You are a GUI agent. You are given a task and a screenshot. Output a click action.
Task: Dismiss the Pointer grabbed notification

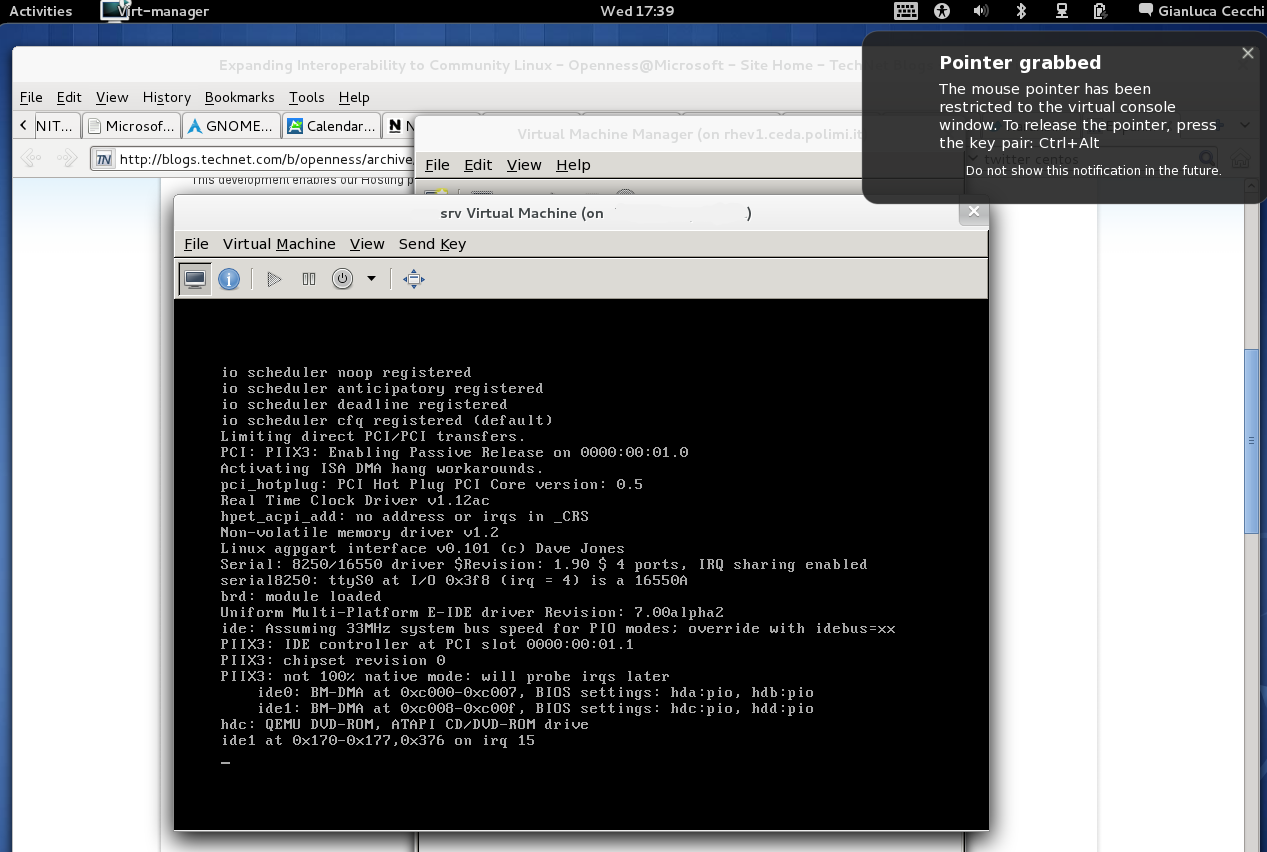(1247, 53)
